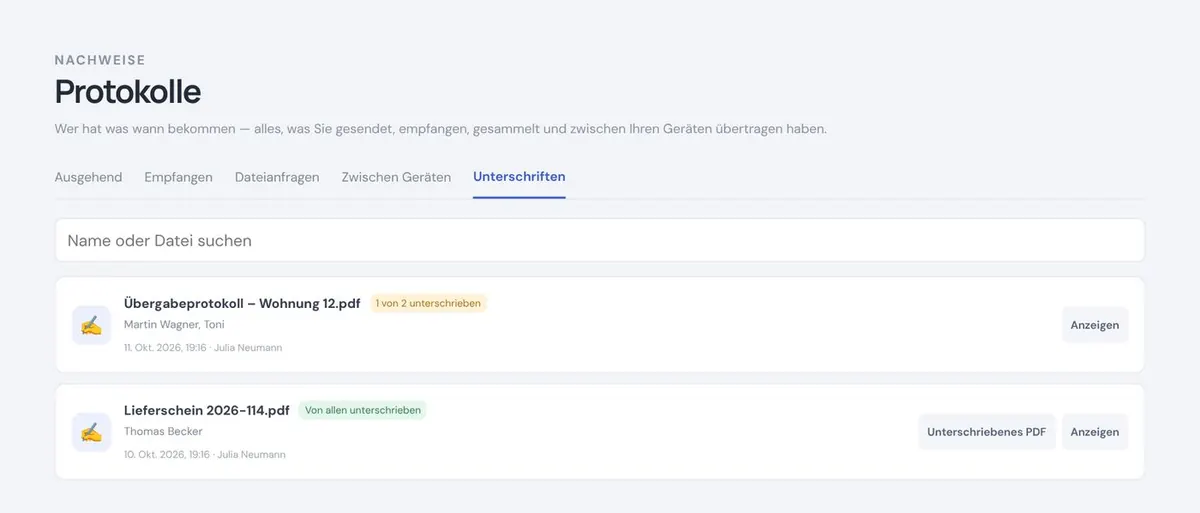Click Anzeigen for Lieferschein 2026-114.pdf
Image resolution: width=1200 pixels, height=513 pixels.
(x=1095, y=432)
